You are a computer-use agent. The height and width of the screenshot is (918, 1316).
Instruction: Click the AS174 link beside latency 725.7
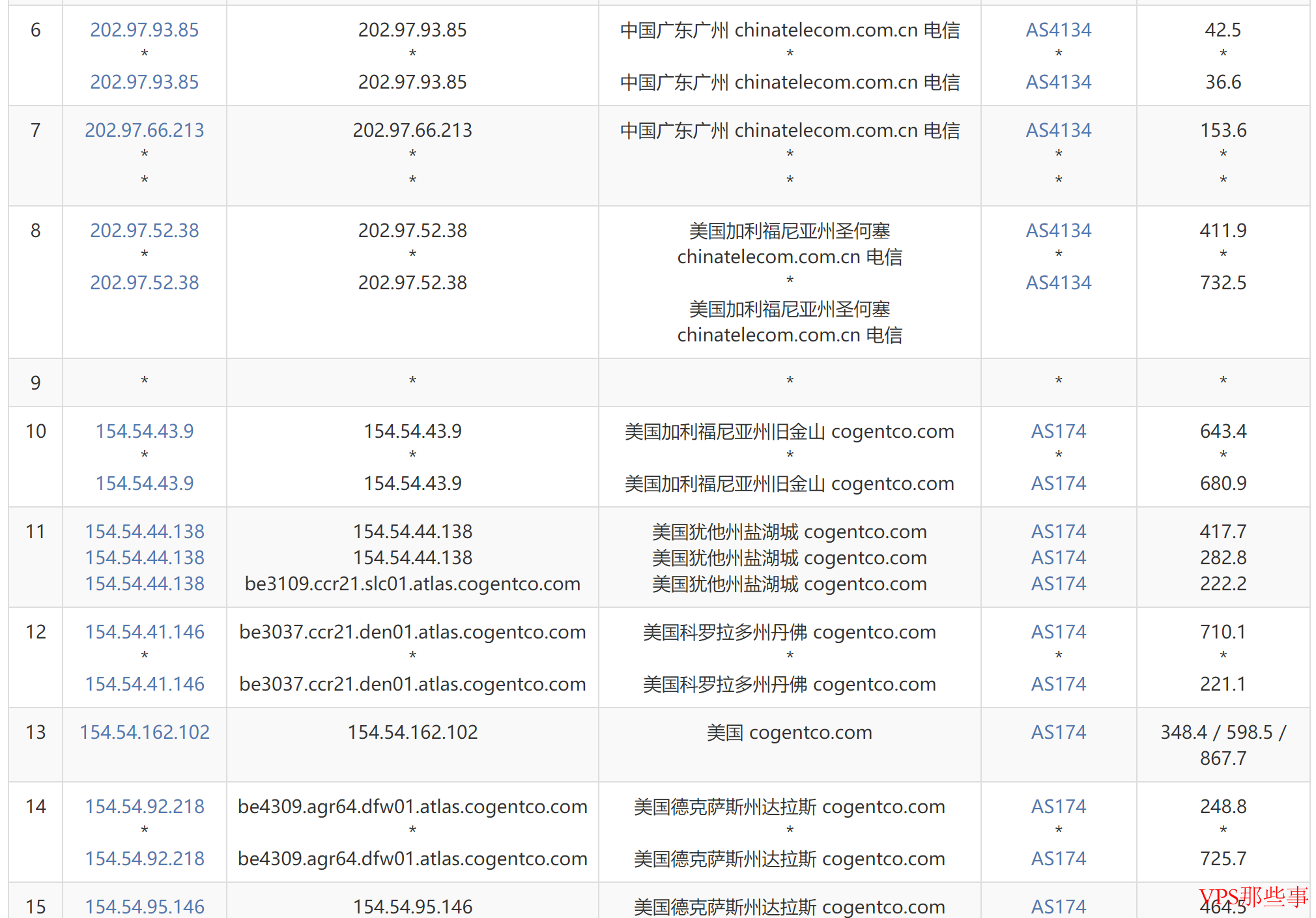point(1059,859)
